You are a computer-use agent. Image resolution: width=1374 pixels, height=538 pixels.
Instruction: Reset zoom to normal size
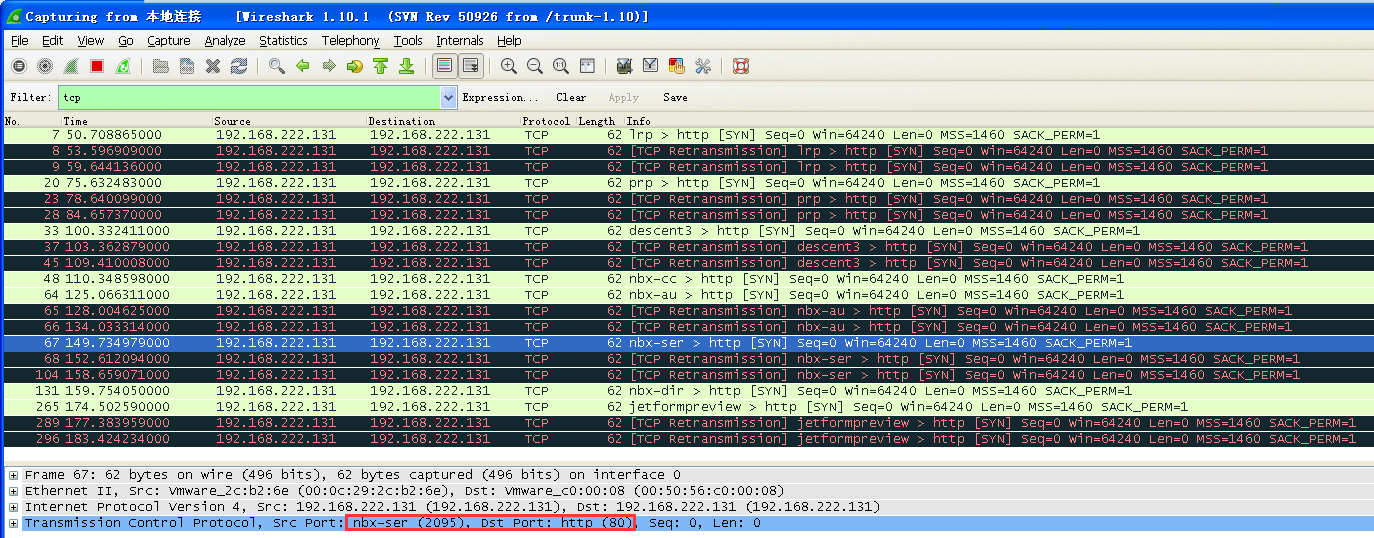point(561,66)
